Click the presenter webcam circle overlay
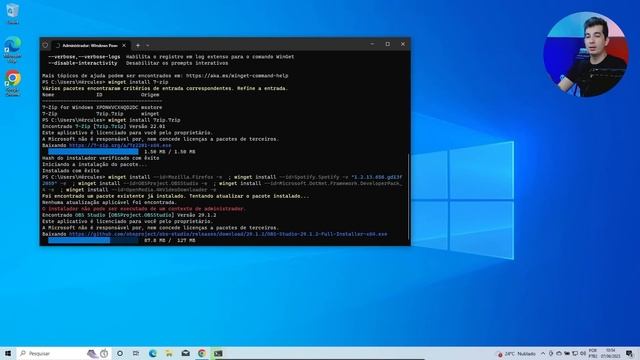The image size is (640, 360). coord(586,54)
